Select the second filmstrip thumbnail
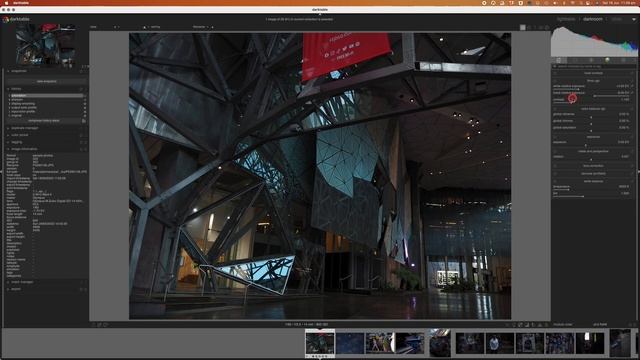 tap(350, 343)
